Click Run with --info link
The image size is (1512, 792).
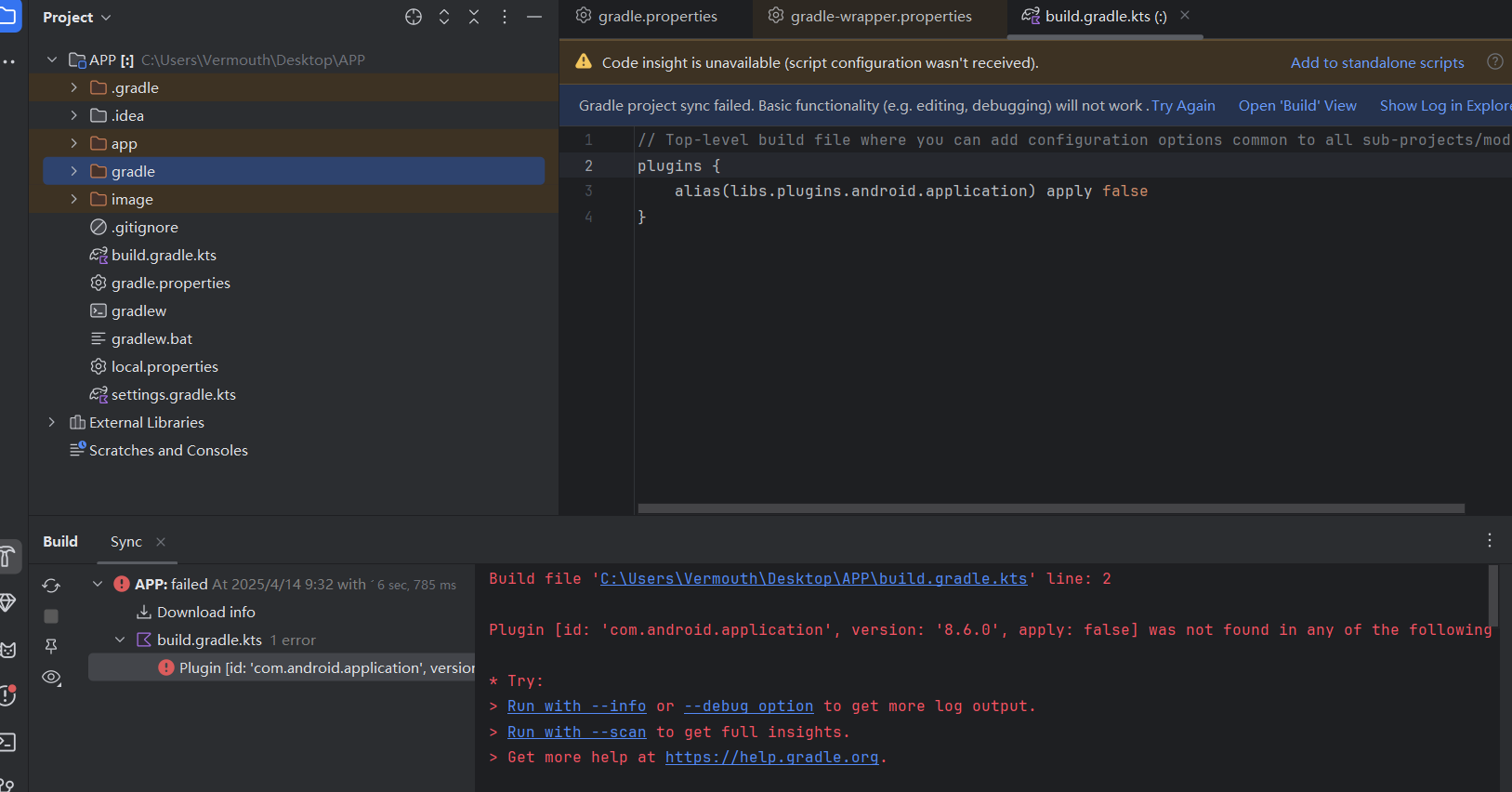[x=576, y=706]
